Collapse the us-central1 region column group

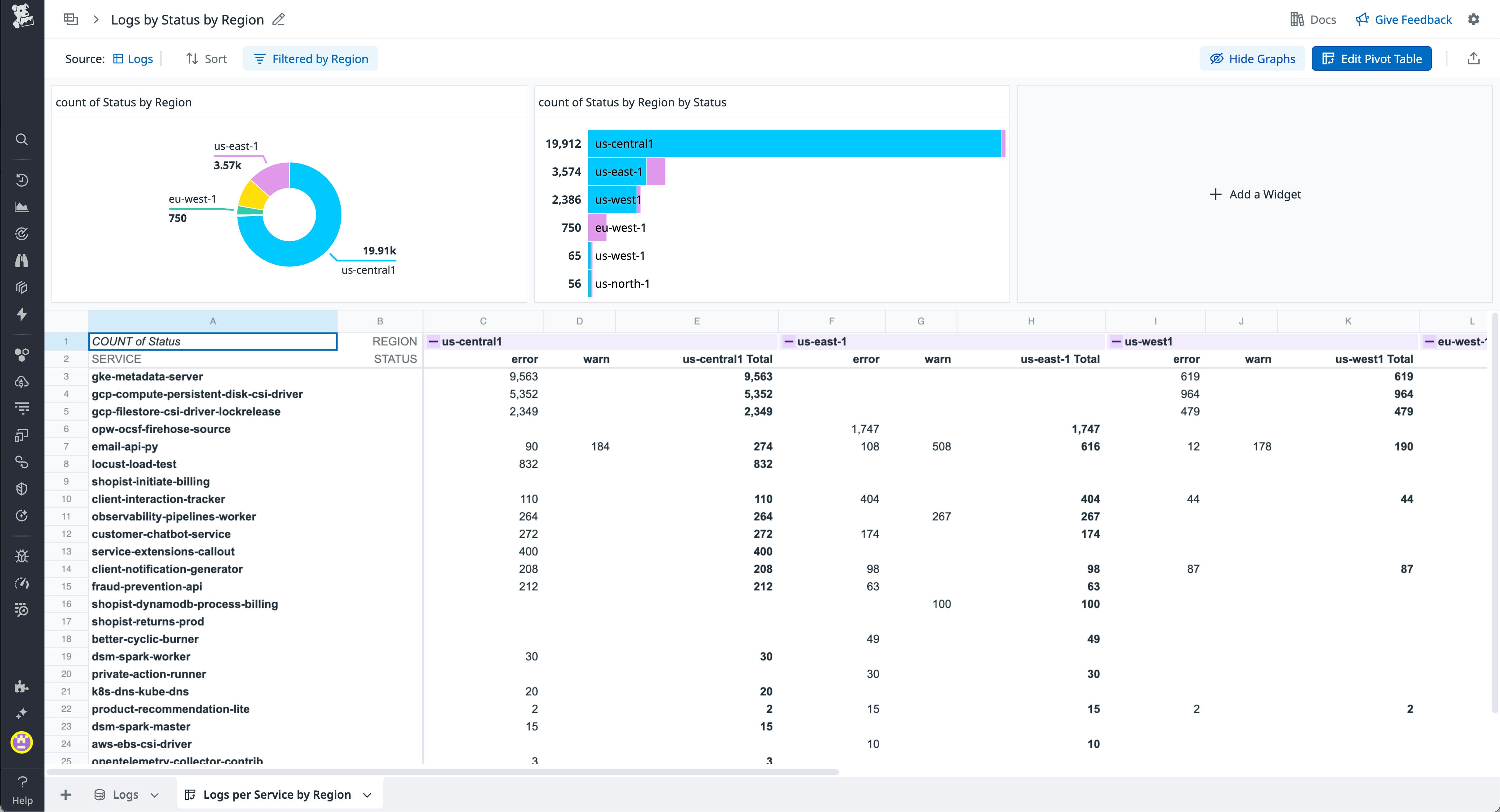tap(433, 342)
